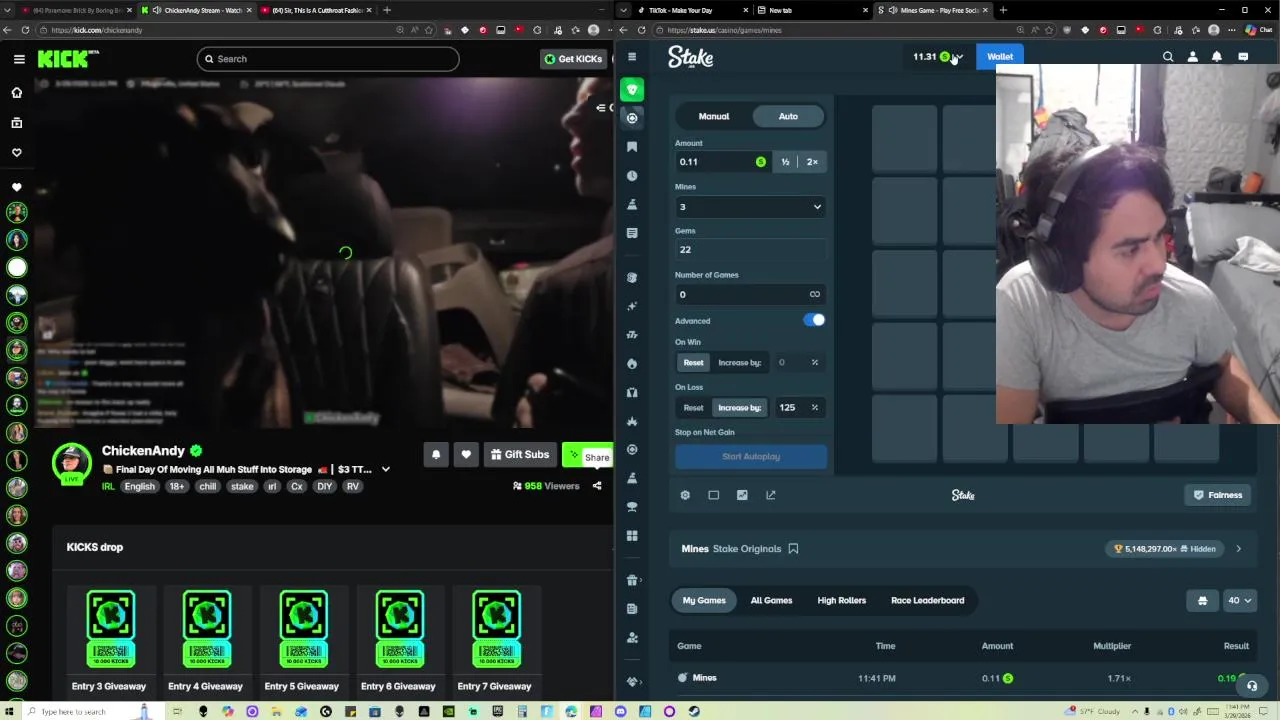Viewport: 1280px width, 720px height.
Task: Open the Stake sidebar hamburger menu
Action: pos(632,57)
